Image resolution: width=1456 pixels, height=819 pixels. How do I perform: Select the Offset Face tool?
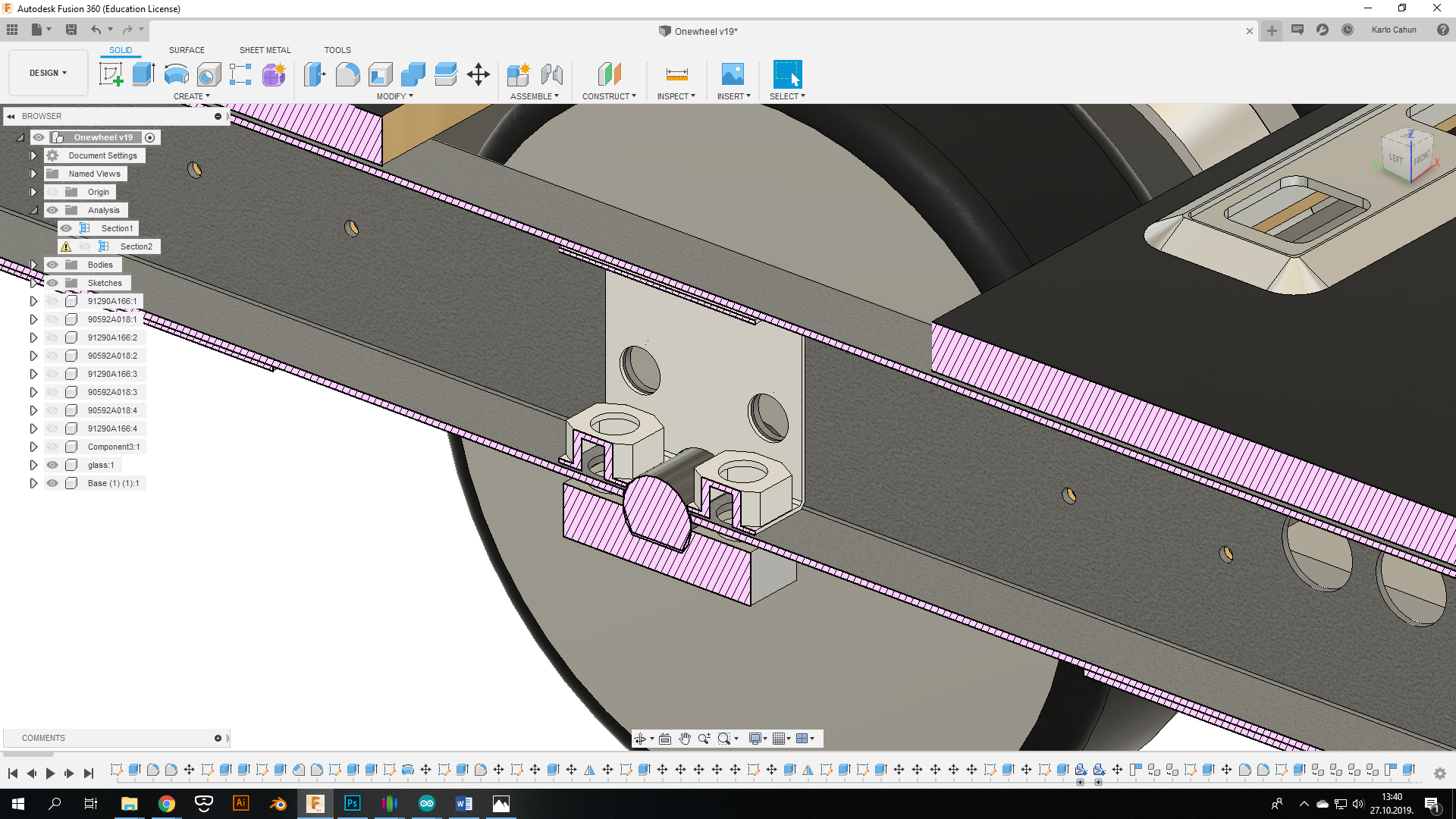[x=446, y=74]
